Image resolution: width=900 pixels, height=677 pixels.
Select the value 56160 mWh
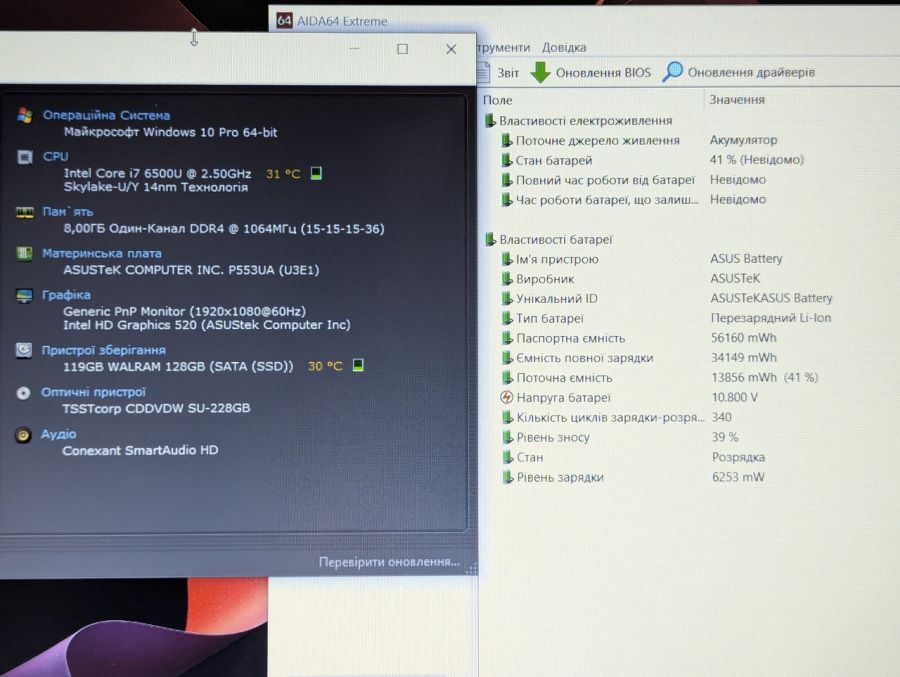[744, 338]
